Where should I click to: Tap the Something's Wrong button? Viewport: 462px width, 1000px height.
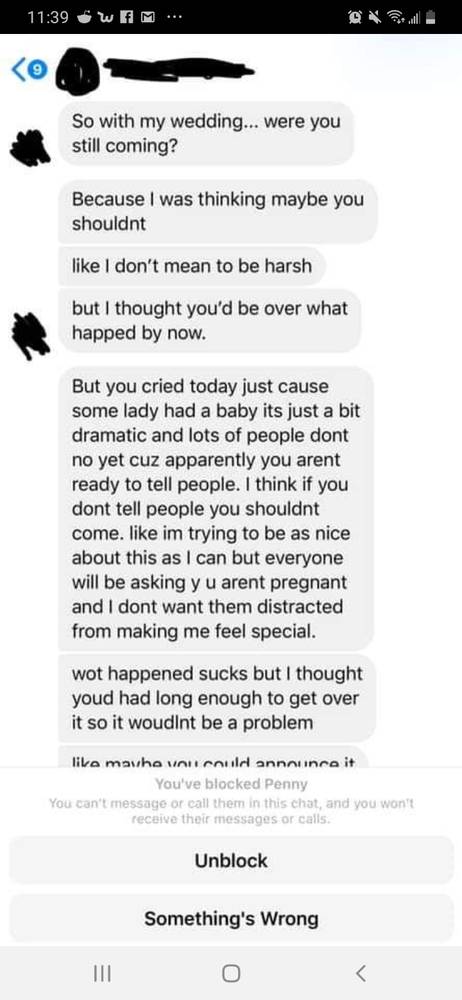(231, 919)
